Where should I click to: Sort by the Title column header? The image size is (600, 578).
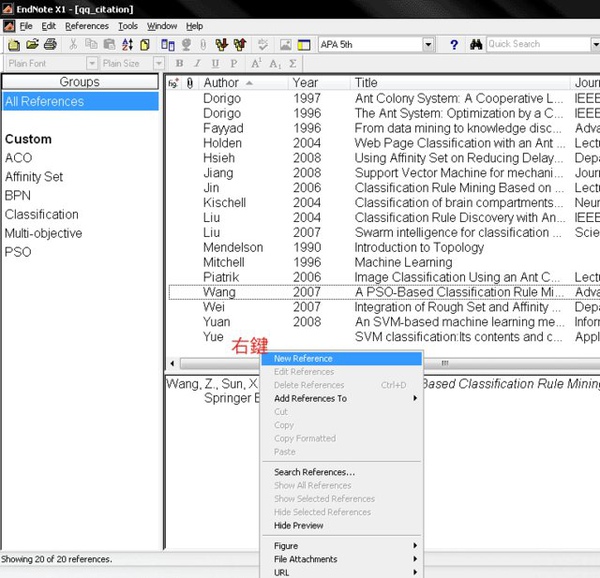[460, 83]
